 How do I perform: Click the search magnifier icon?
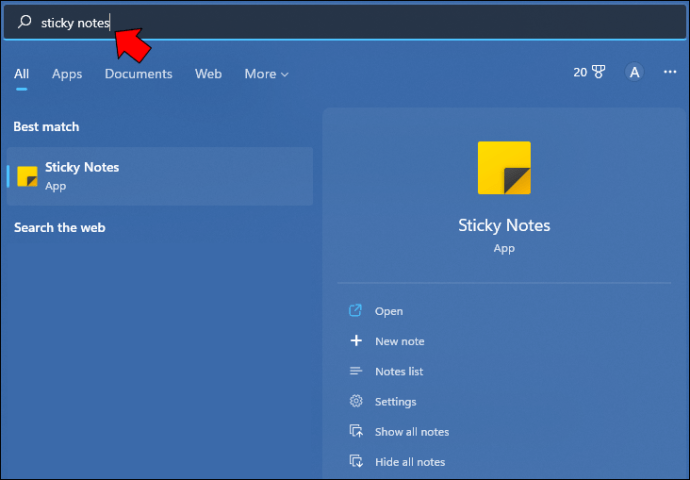point(25,22)
